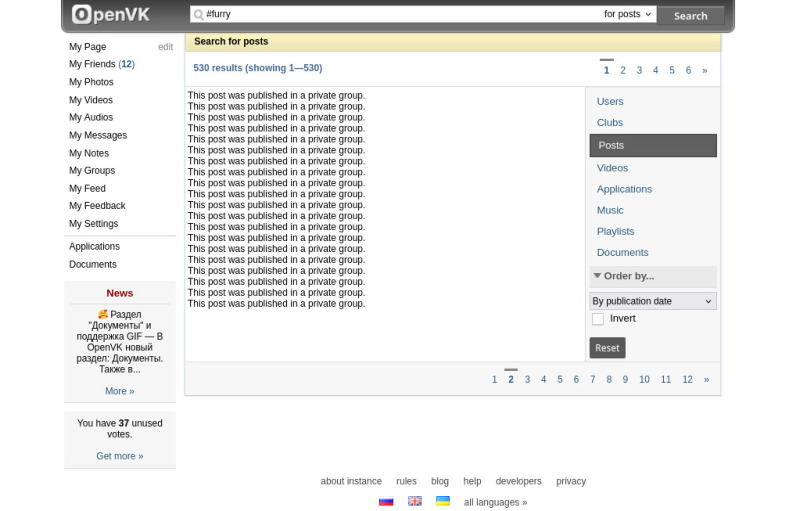
Task: Switch search to Videos
Action: click(612, 168)
